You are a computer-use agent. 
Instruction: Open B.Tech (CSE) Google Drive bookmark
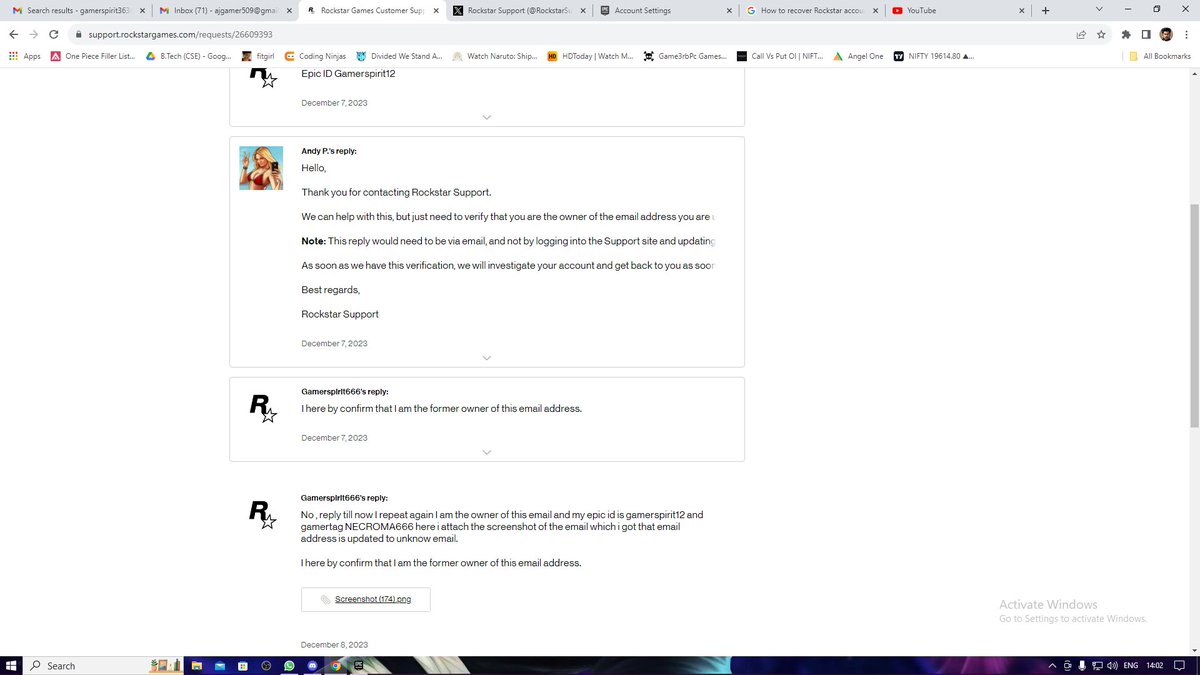[189, 56]
